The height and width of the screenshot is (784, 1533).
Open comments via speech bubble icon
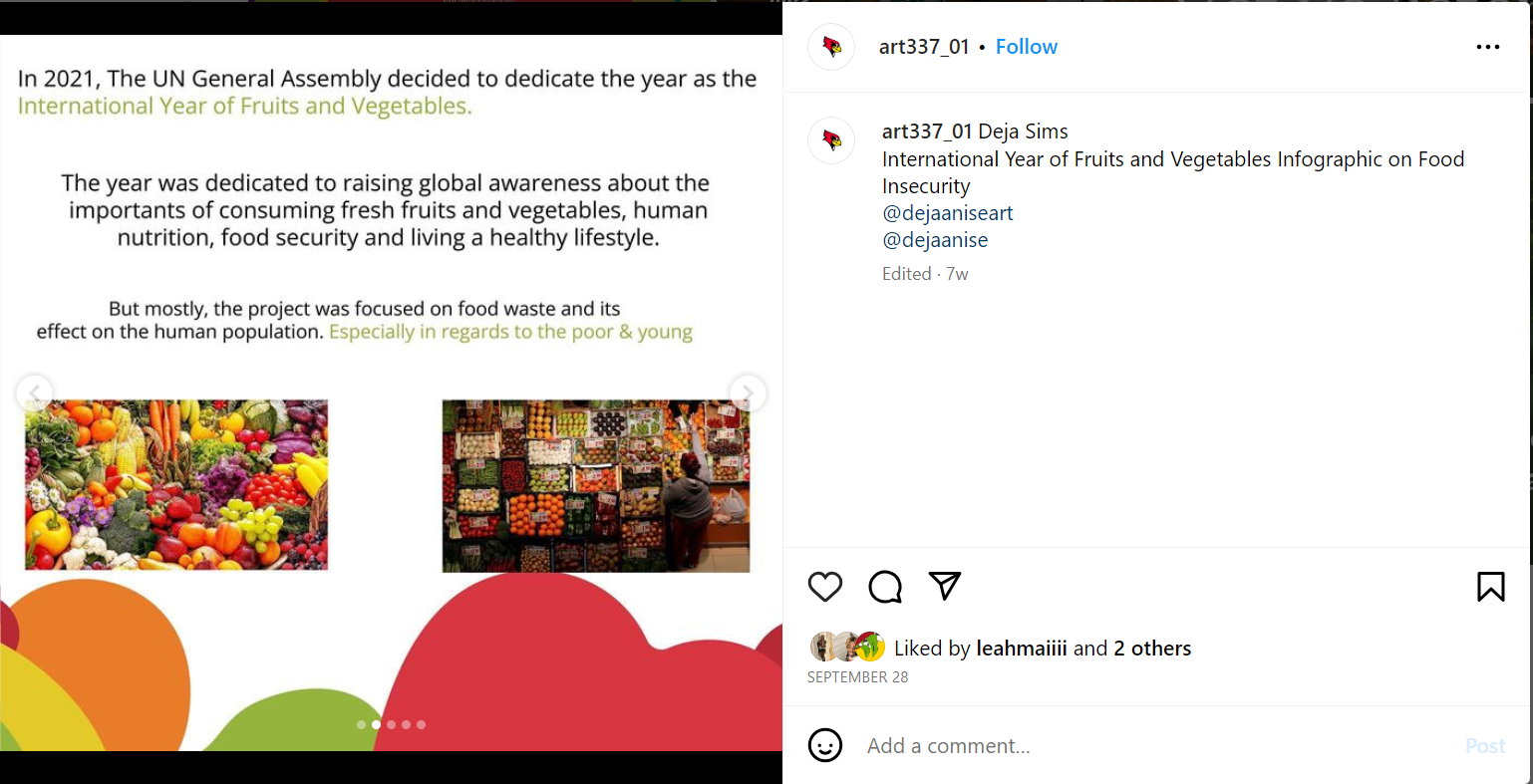[885, 587]
